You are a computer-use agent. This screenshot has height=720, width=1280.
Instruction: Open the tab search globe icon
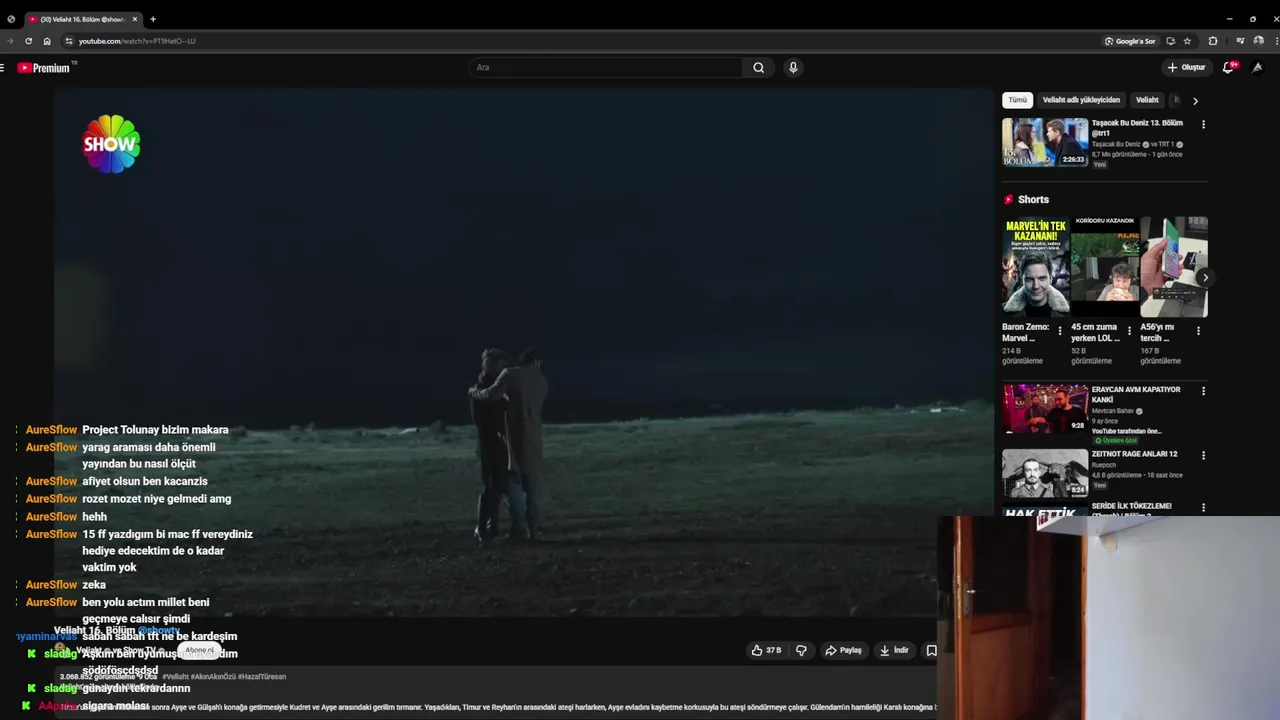coord(11,19)
